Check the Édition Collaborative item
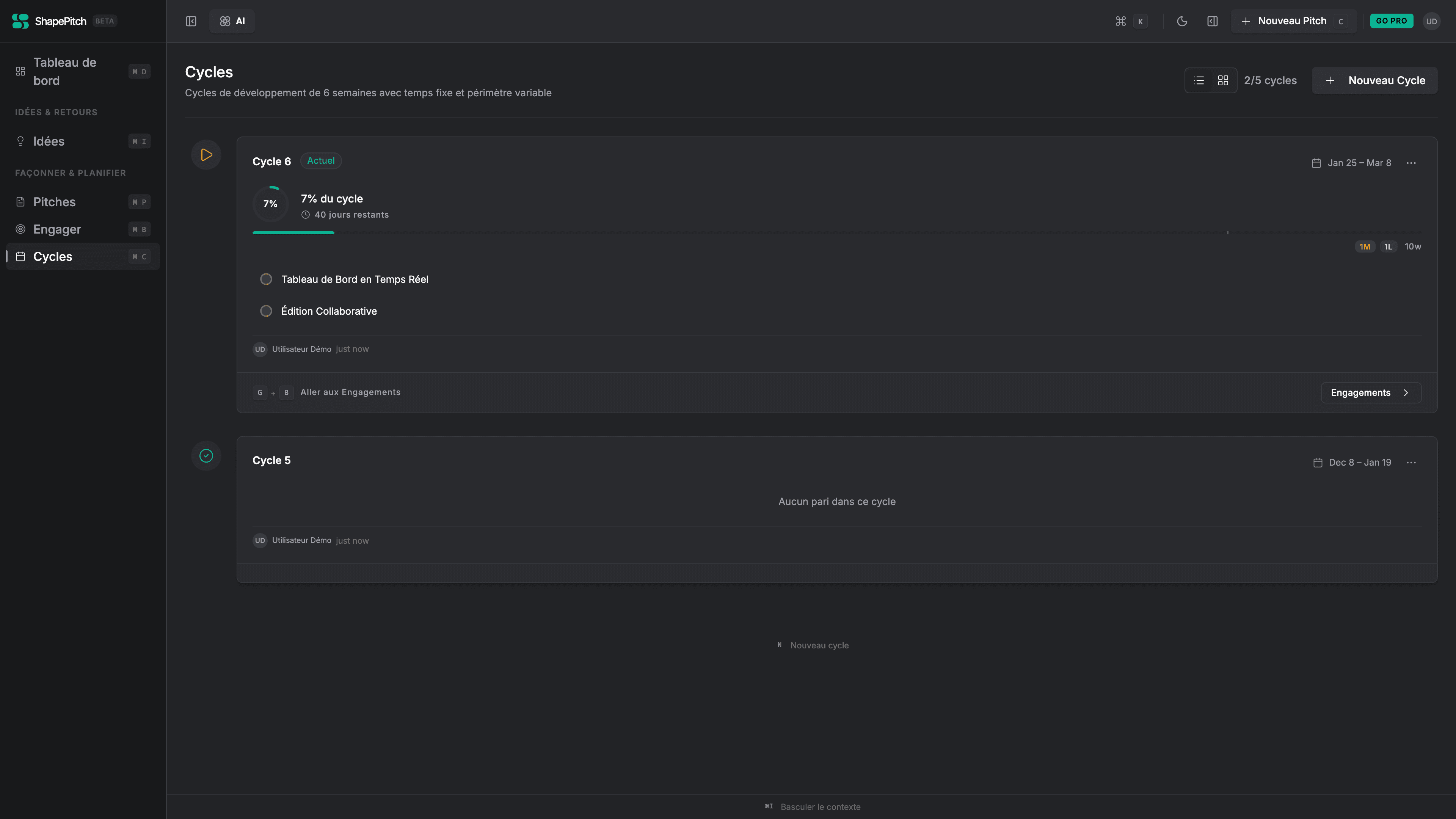This screenshot has width=1456, height=819. [266, 311]
